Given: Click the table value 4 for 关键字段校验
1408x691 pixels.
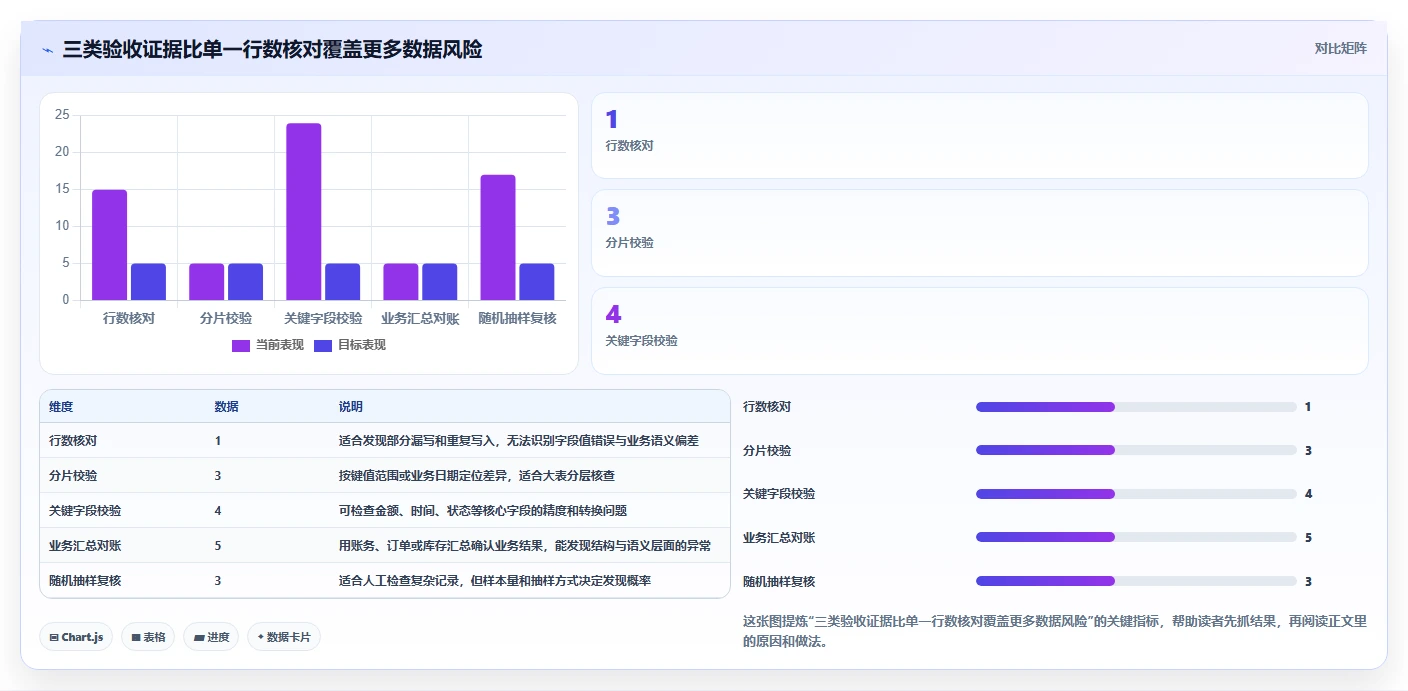Looking at the screenshot, I should [218, 511].
